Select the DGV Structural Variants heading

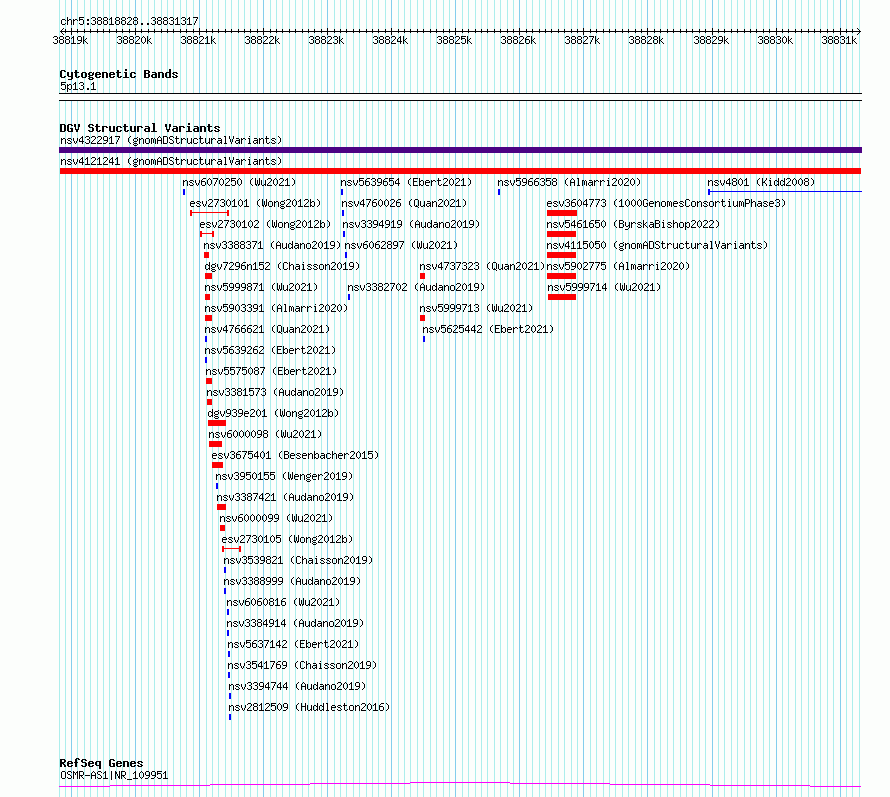[140, 128]
